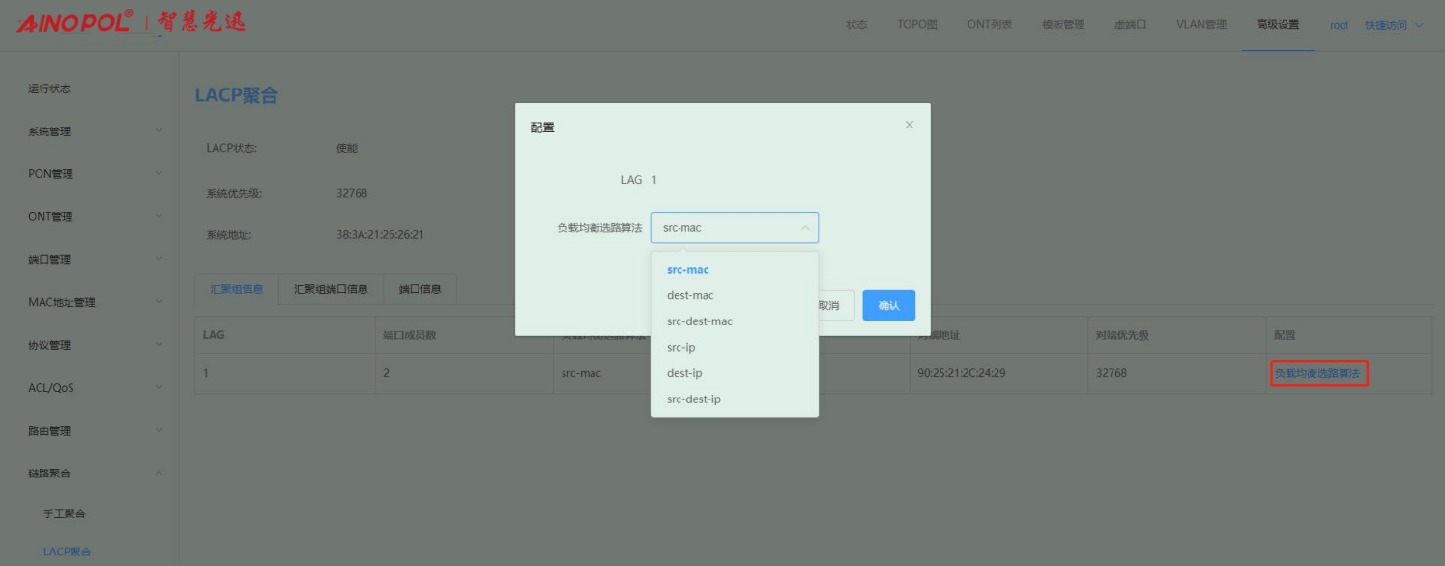Choose src-dest-mac option
The width and height of the screenshot is (1445, 566).
click(700, 322)
